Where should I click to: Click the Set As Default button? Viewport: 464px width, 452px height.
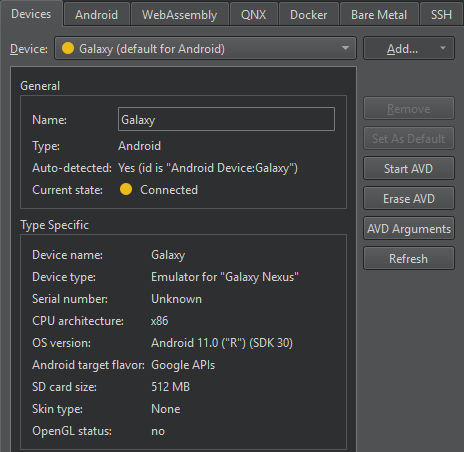(409, 138)
